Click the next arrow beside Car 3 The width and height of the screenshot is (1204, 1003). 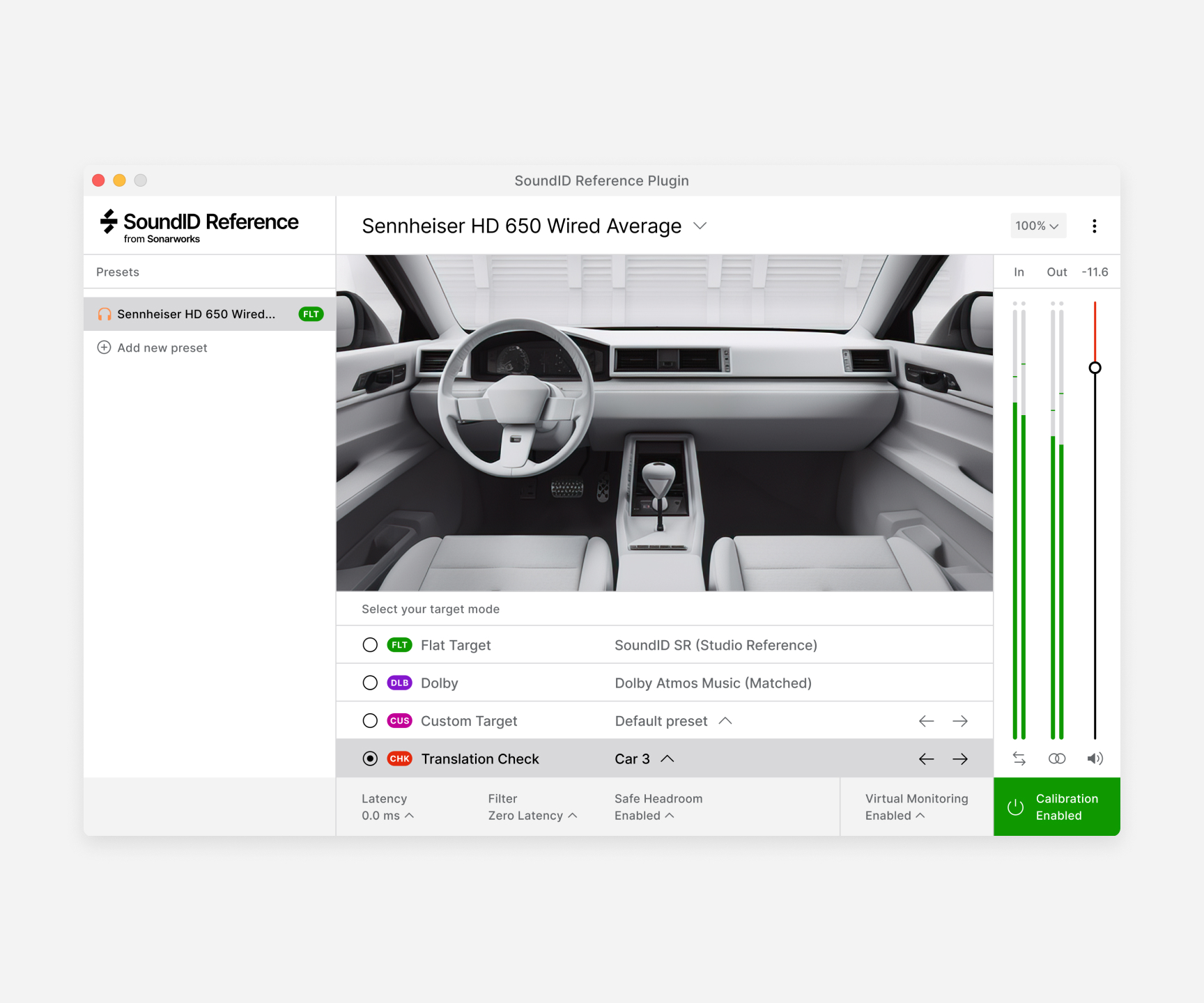pos(961,759)
